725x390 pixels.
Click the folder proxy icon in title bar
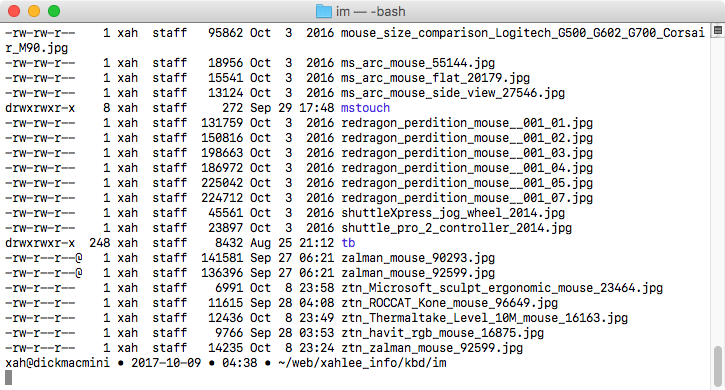[324, 11]
